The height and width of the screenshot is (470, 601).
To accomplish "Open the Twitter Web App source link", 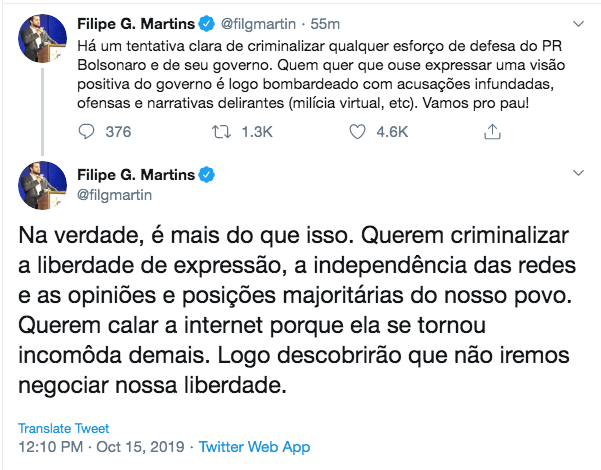I will click(254, 447).
